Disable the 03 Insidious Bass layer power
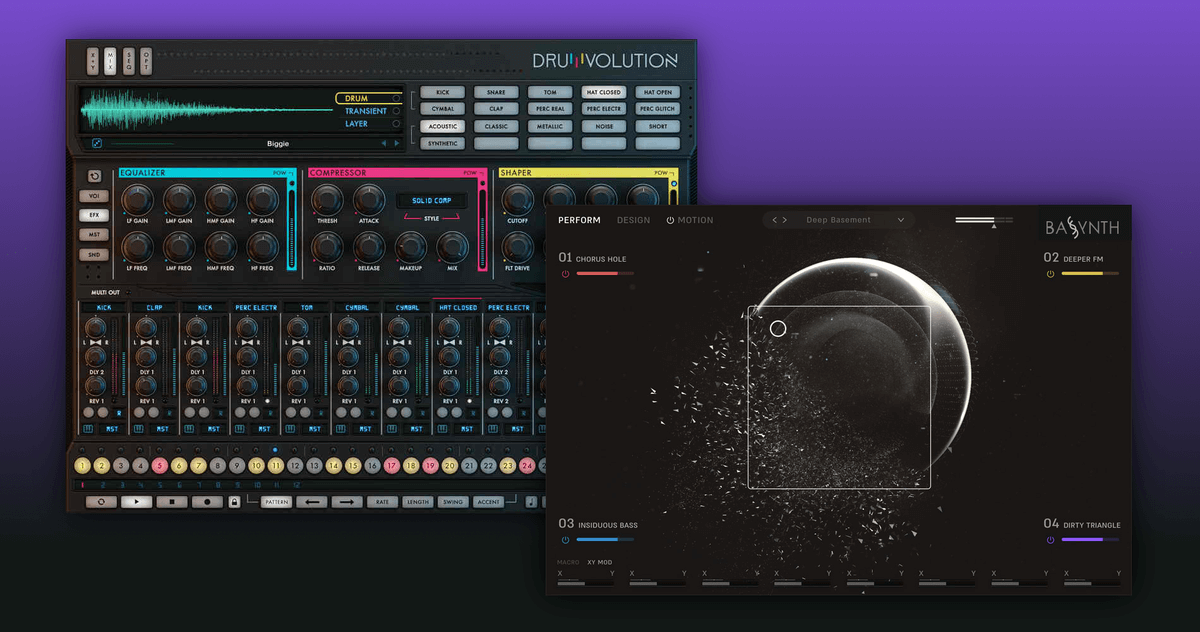The width and height of the screenshot is (1200, 632). (x=565, y=540)
